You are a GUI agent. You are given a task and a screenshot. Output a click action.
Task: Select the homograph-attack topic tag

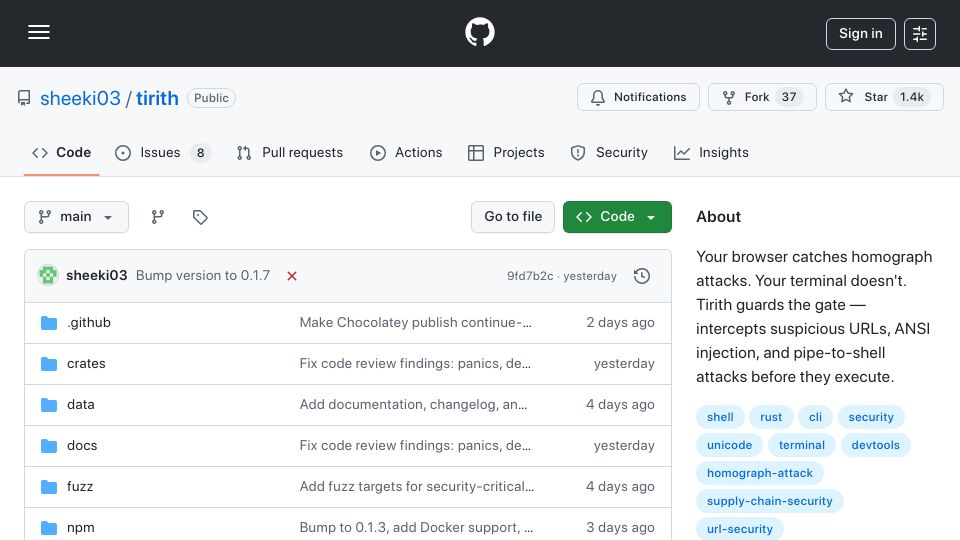pyautogui.click(x=760, y=473)
